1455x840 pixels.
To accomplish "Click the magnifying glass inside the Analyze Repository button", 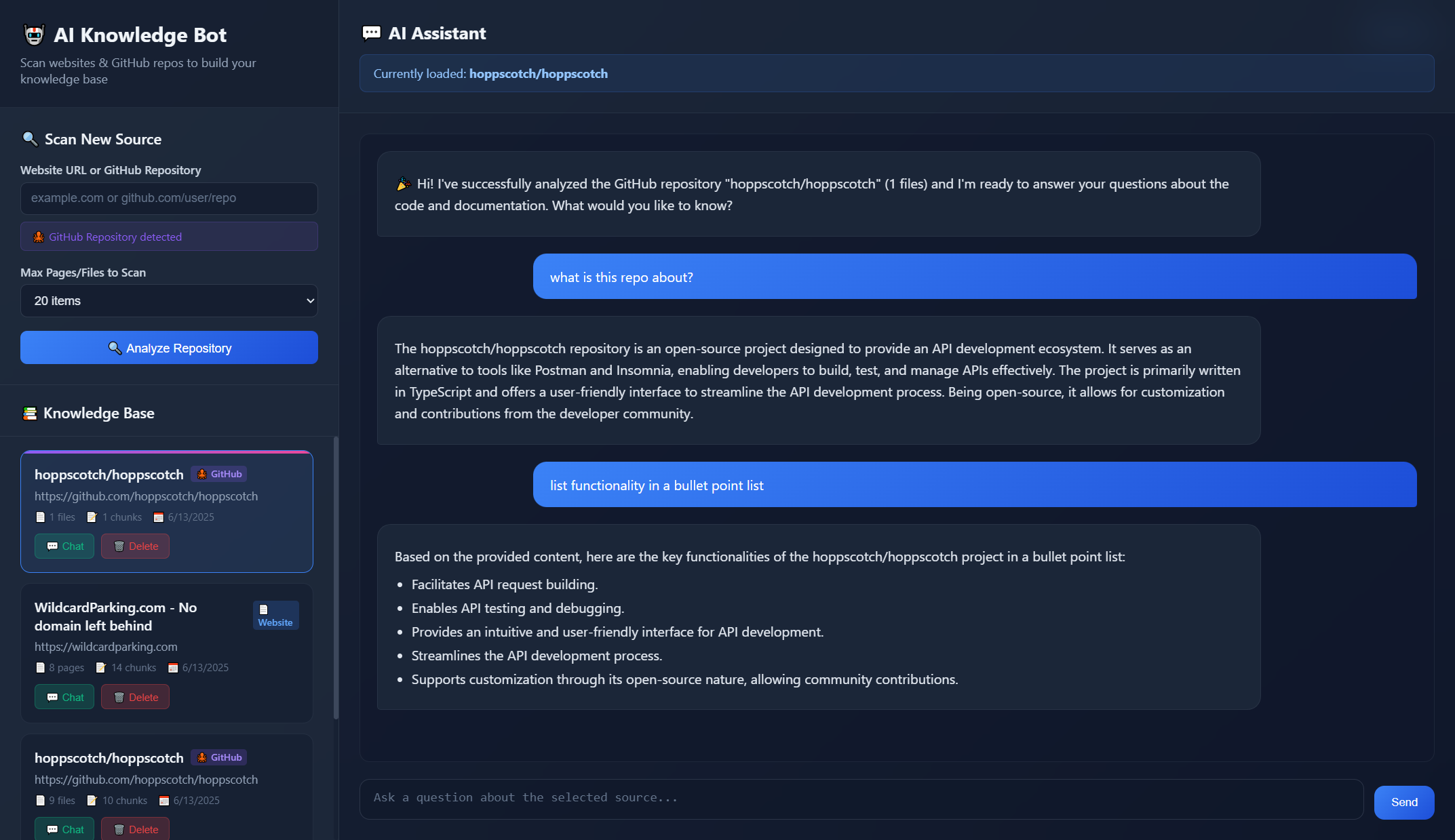I will coord(115,348).
